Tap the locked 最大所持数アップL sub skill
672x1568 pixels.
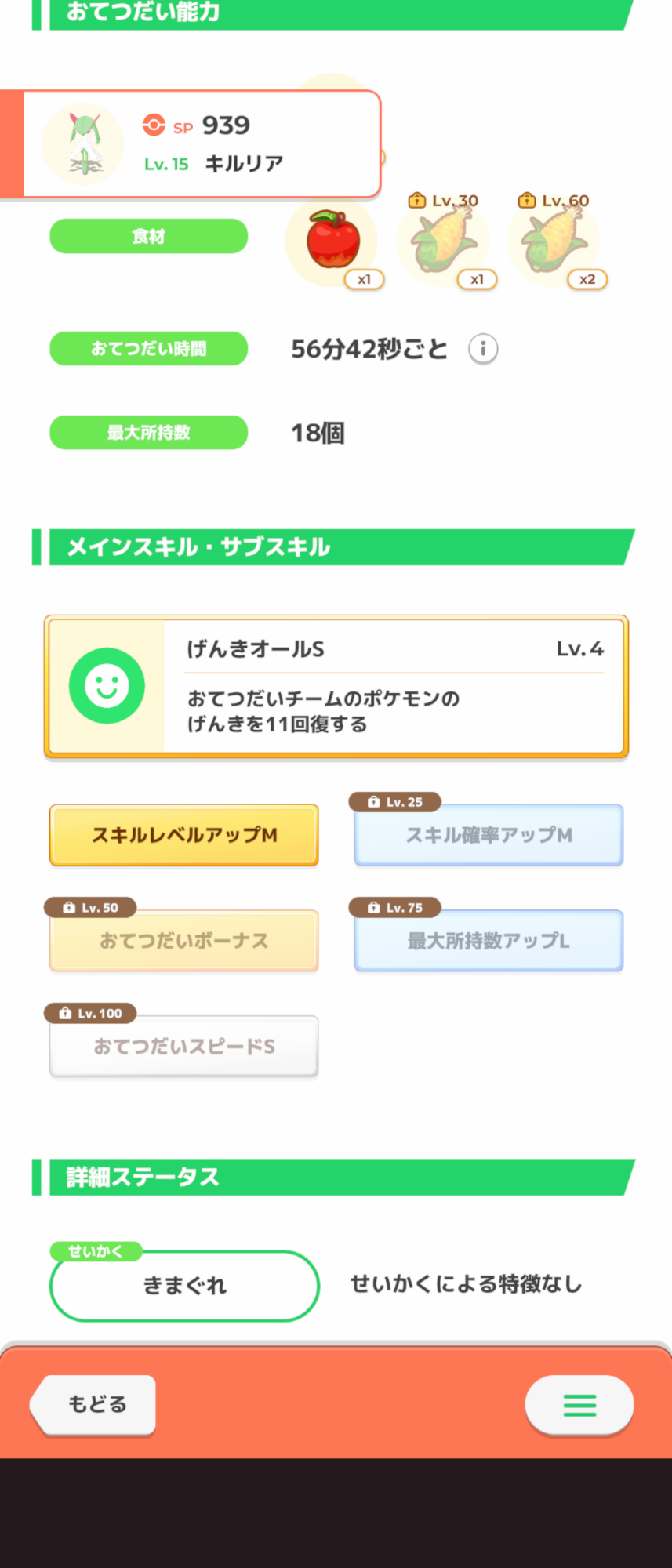click(x=489, y=940)
